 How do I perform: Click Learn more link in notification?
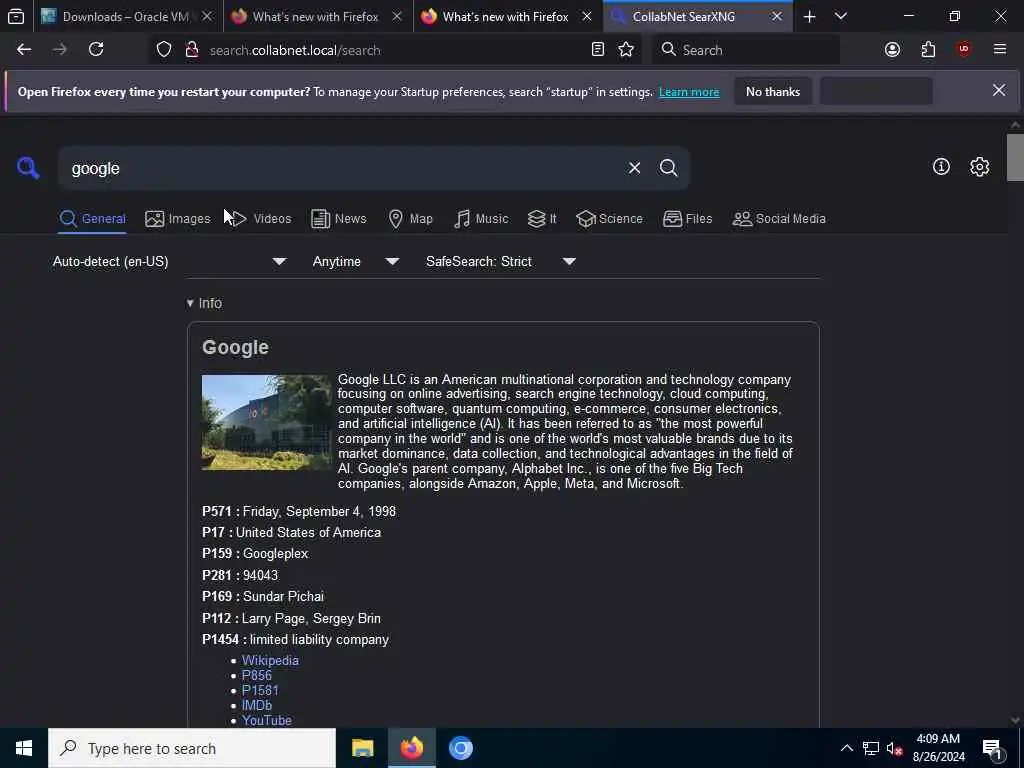coord(688,92)
